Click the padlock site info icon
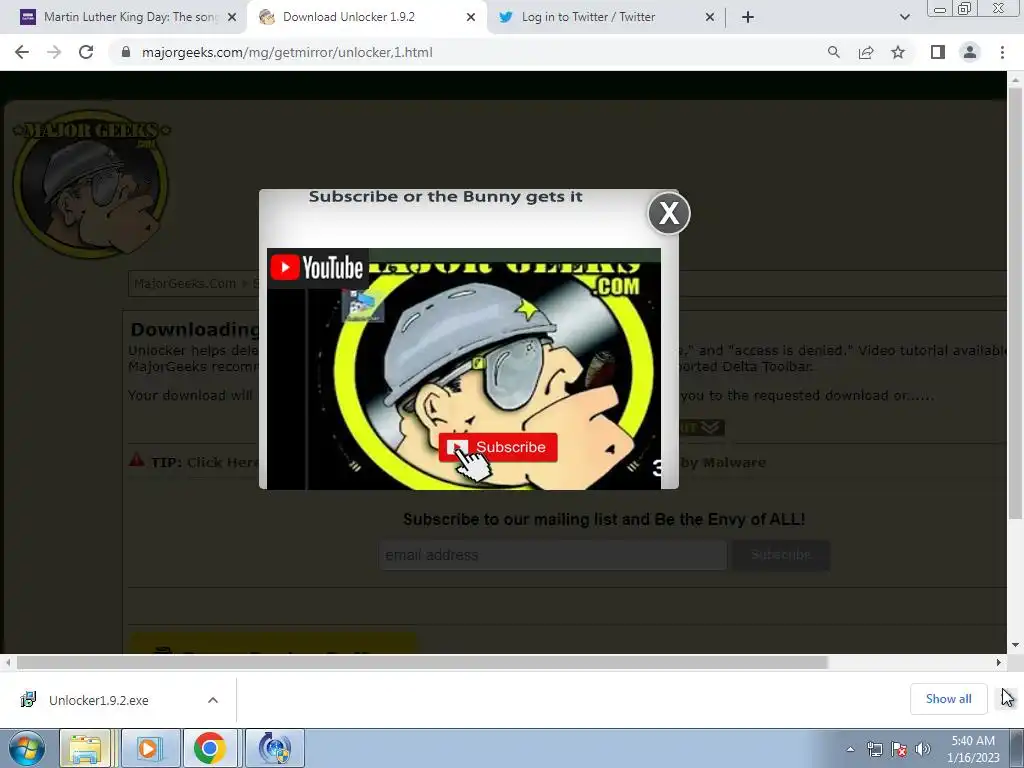 (126, 52)
